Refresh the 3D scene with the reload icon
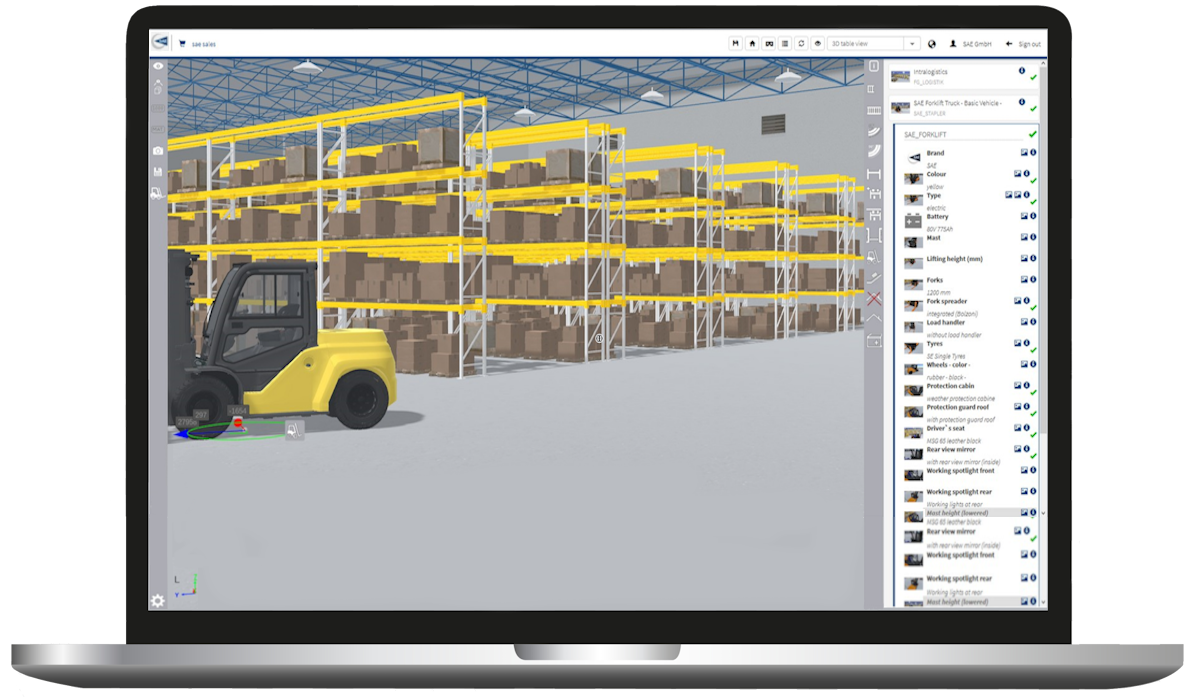 (802, 43)
